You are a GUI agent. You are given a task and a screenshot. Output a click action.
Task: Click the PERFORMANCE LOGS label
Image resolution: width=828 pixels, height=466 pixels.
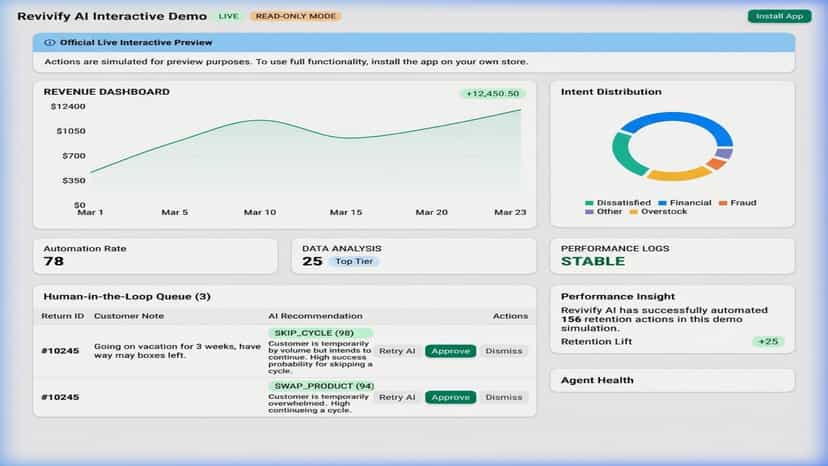click(615, 248)
